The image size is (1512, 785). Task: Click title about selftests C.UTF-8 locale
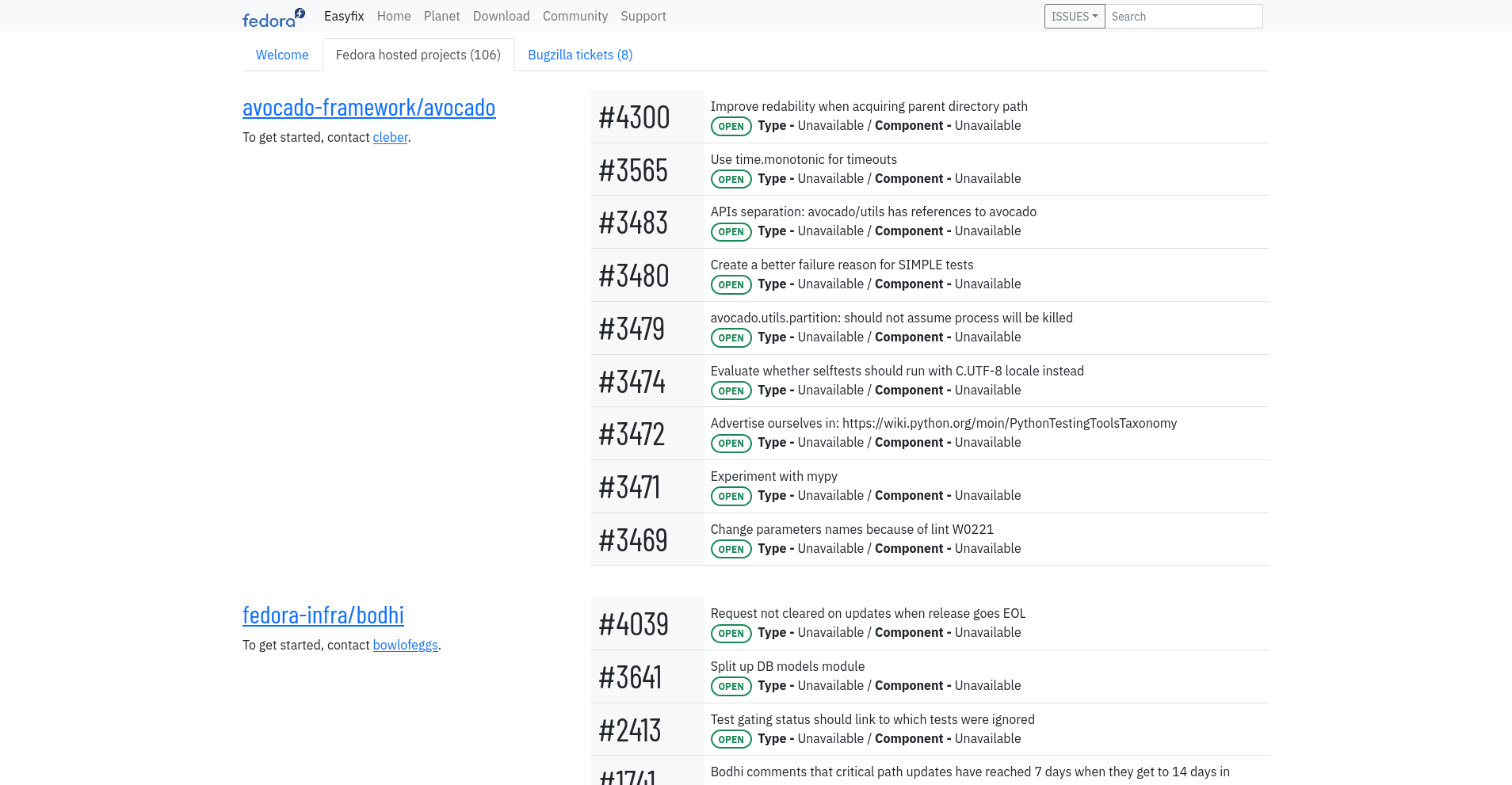click(x=897, y=371)
